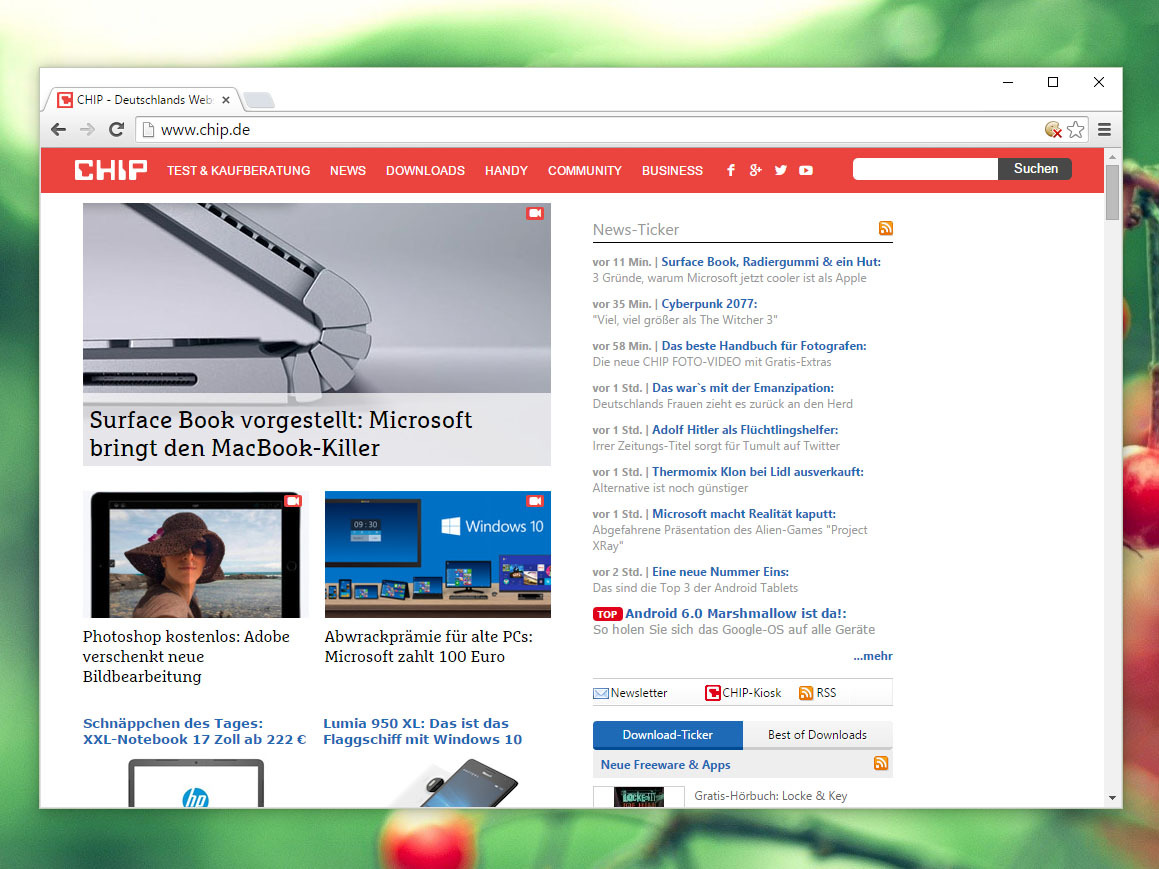
Task: Open Gratis-Hörbuch: Locke & Key link
Action: [x=770, y=796]
